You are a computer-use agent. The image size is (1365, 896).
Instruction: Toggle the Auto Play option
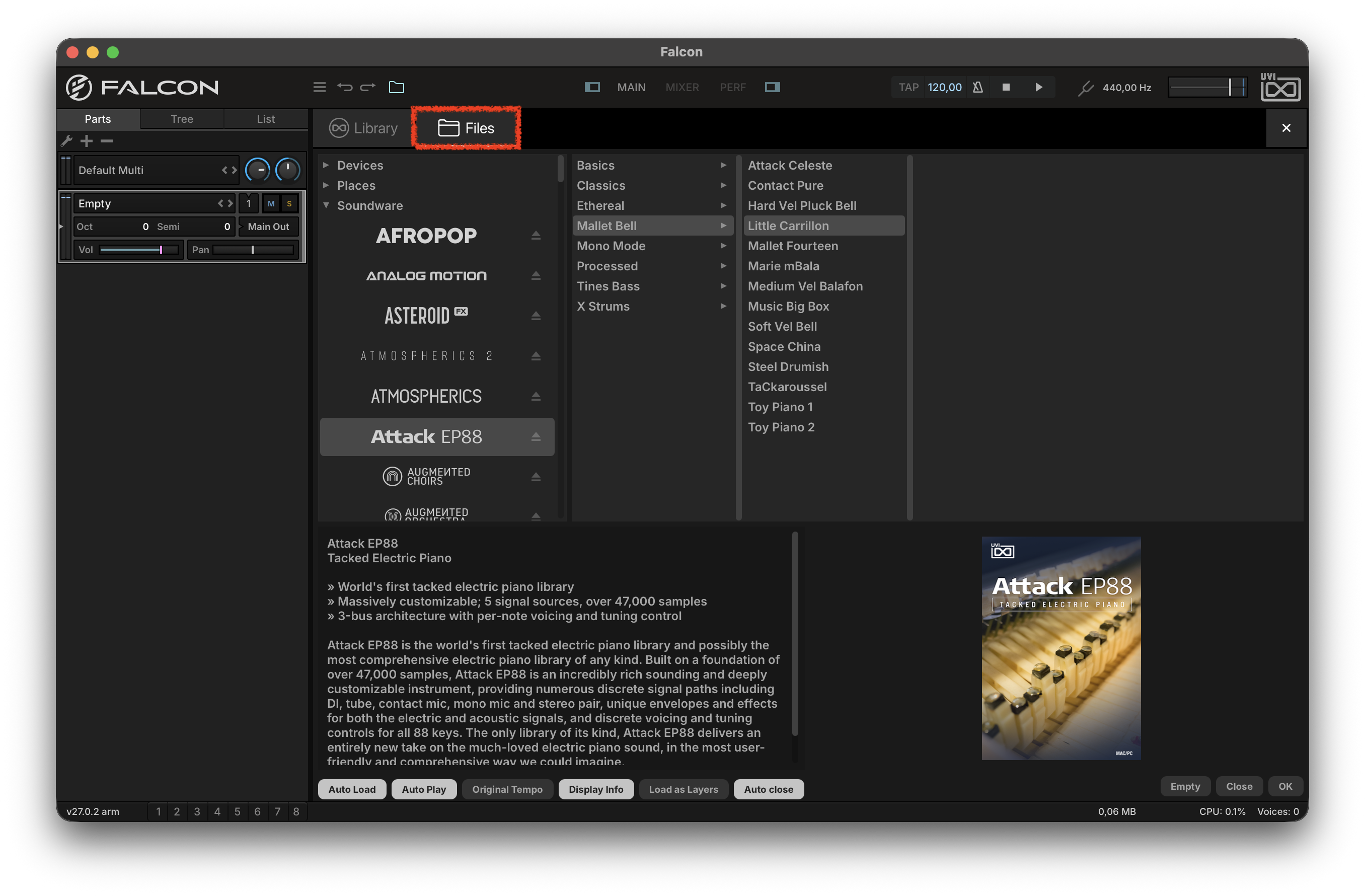pyautogui.click(x=424, y=789)
